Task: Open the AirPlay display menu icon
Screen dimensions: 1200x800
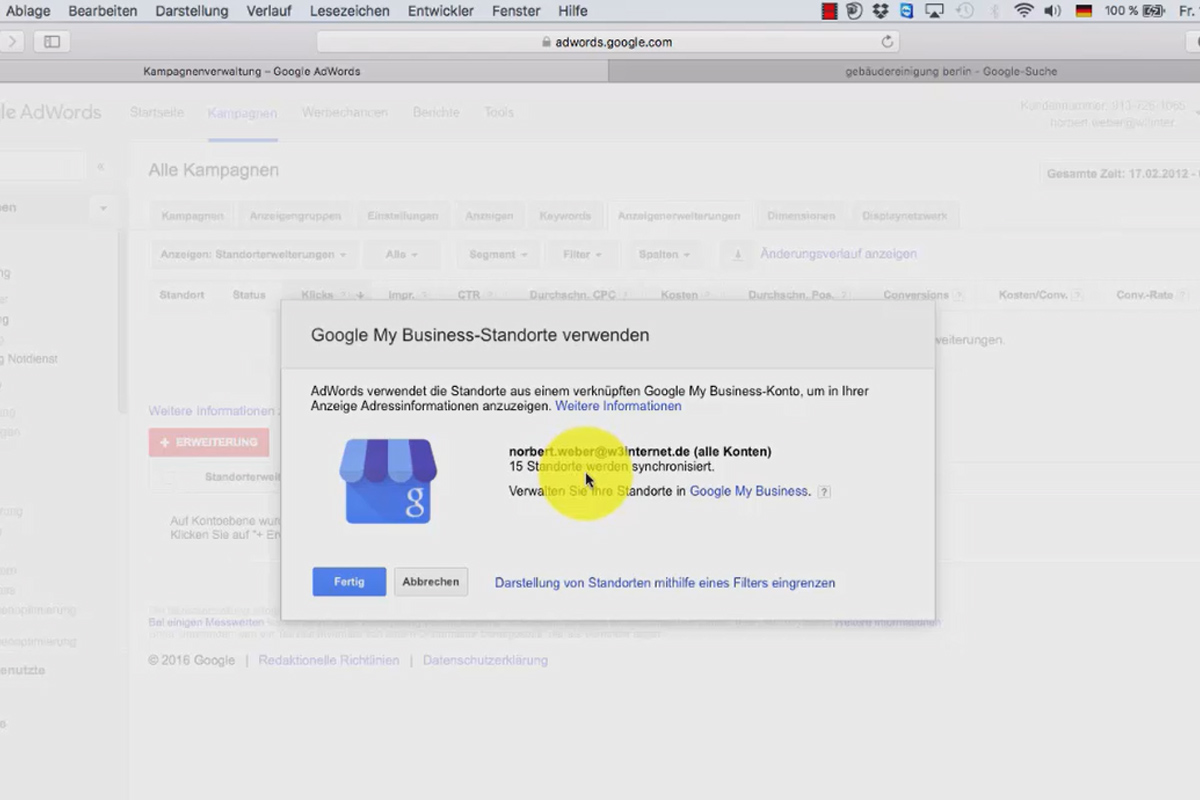Action: point(934,11)
